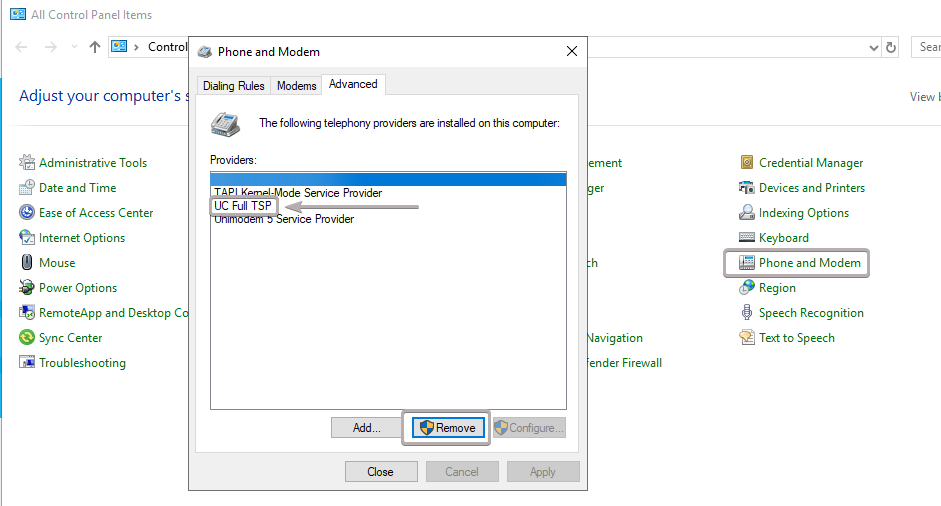Viewport: 941px width, 506px height.
Task: Click the Power Options icon
Action: click(28, 288)
